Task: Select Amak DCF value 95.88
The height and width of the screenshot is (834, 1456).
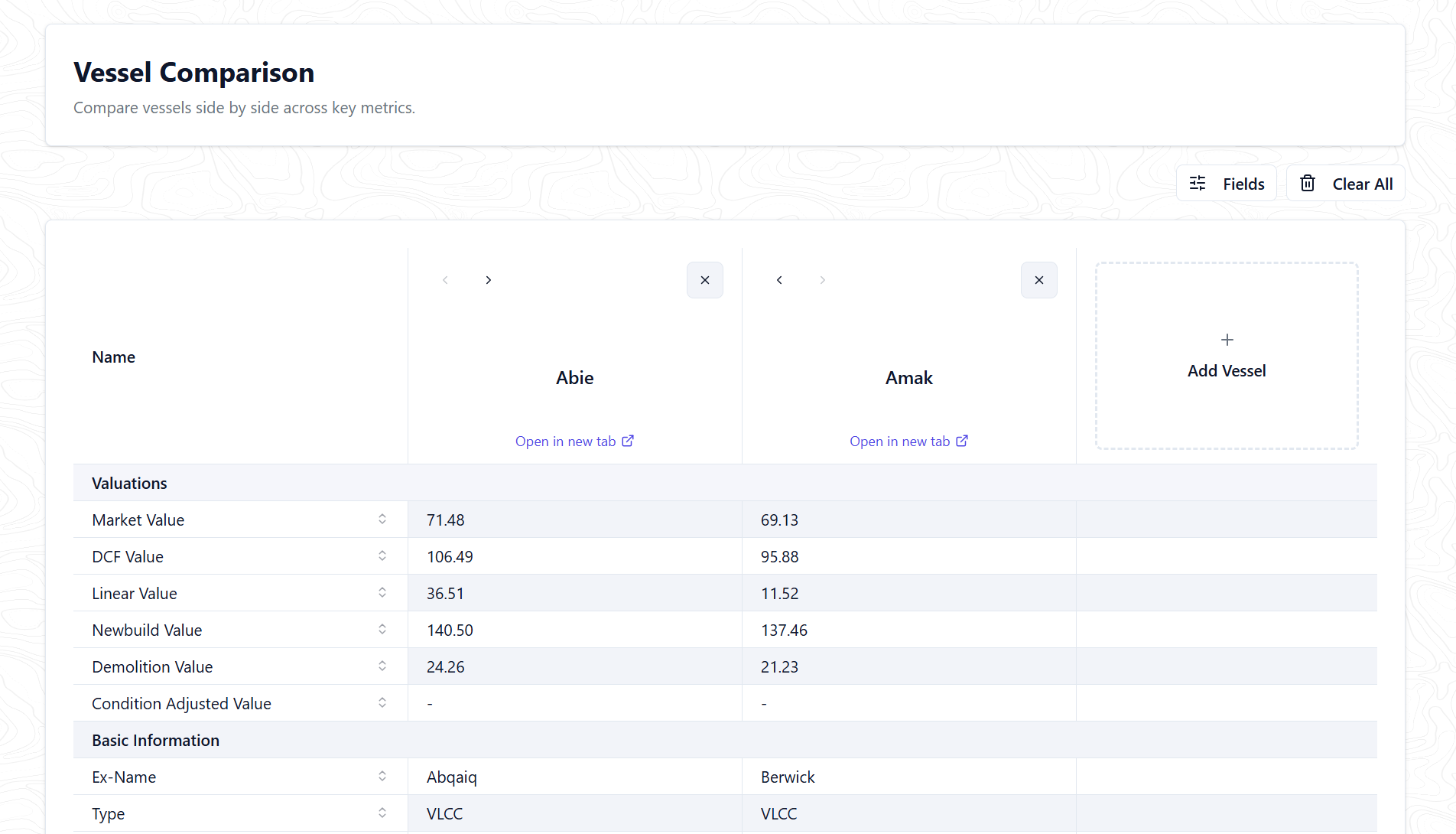Action: coord(779,557)
